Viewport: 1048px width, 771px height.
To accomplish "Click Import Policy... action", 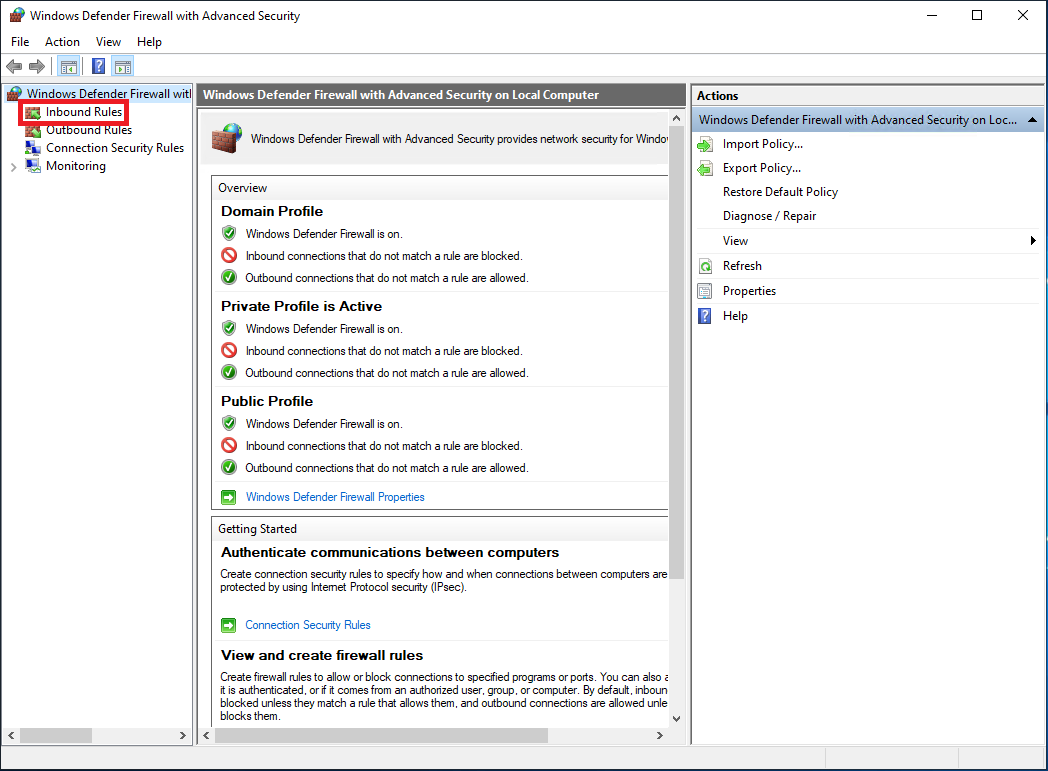I will pos(763,144).
